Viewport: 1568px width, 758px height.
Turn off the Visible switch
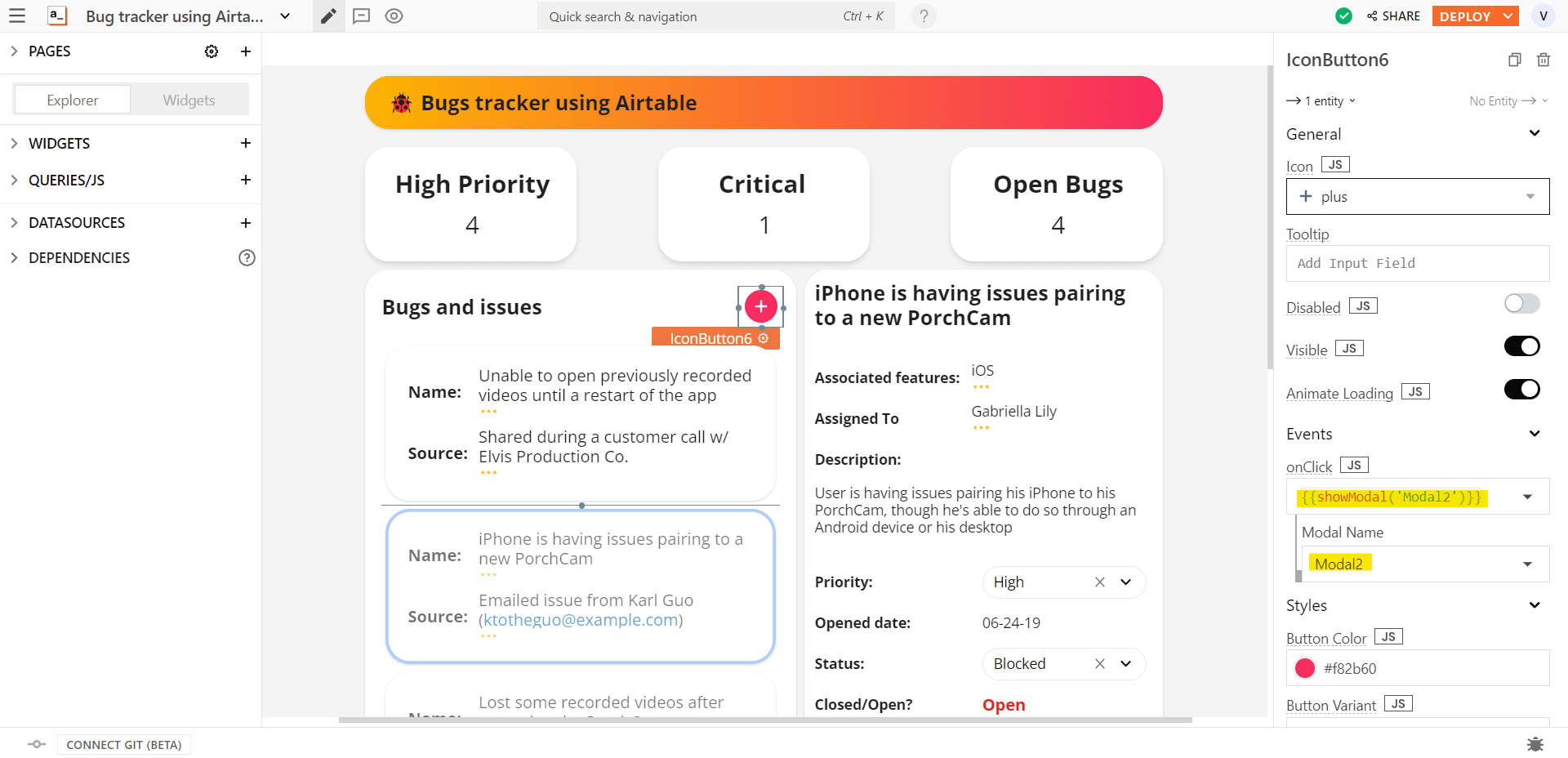pyautogui.click(x=1521, y=346)
